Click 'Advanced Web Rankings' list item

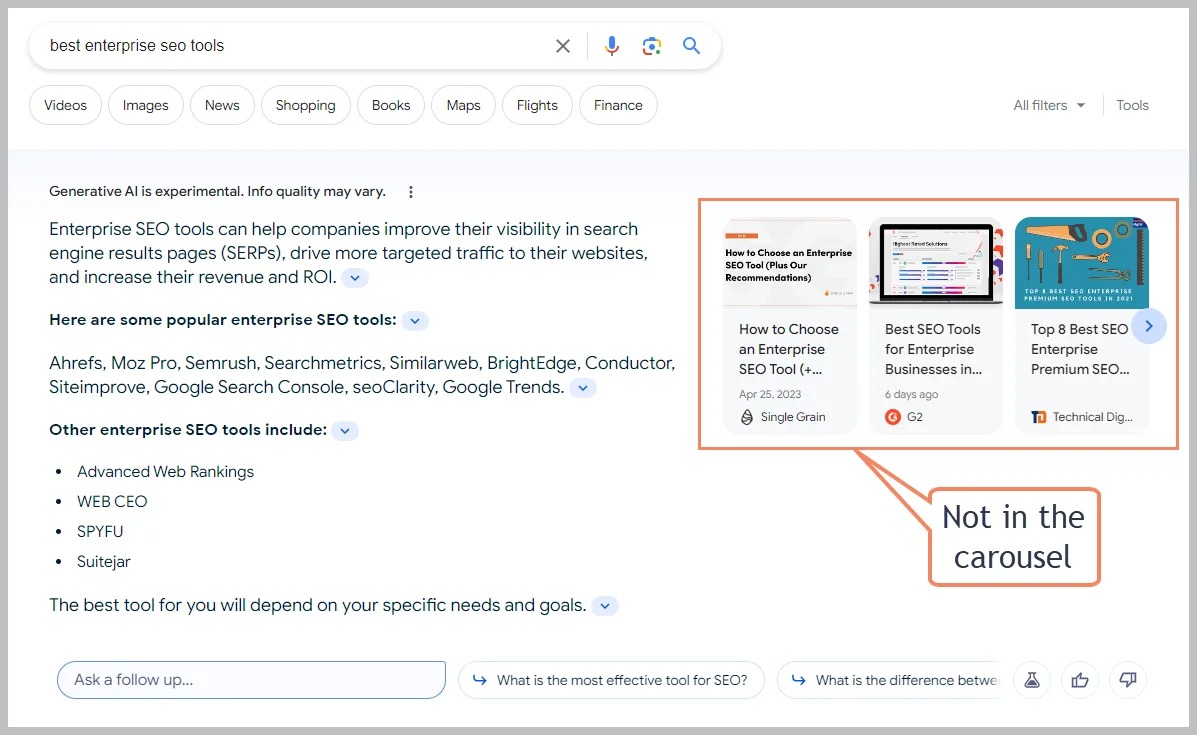tap(165, 472)
